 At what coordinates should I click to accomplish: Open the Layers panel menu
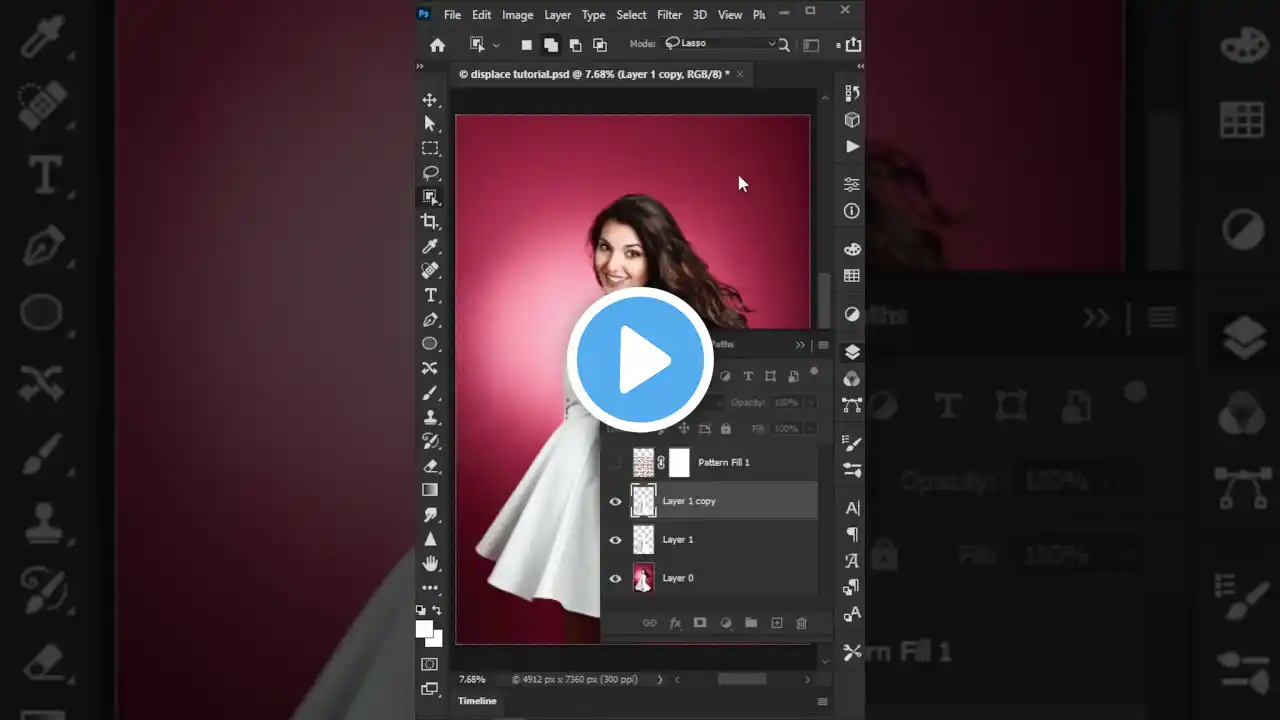pyautogui.click(x=822, y=344)
